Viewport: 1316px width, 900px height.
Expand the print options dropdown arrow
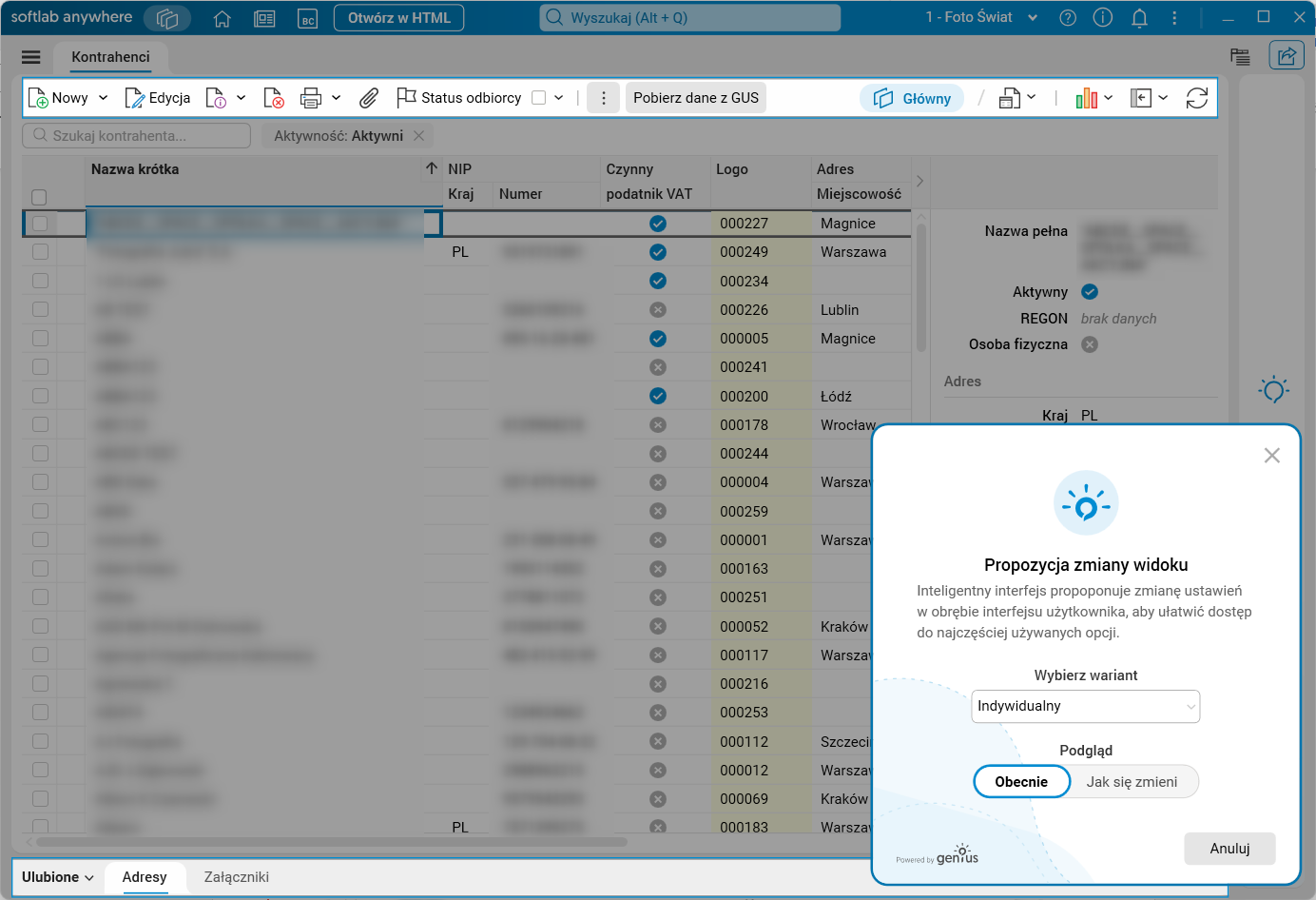pyautogui.click(x=337, y=98)
